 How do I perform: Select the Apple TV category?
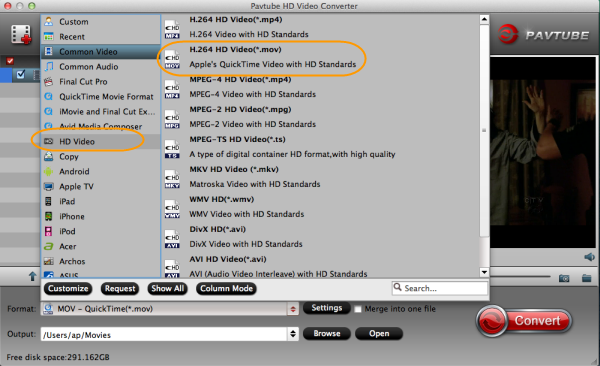click(101, 186)
